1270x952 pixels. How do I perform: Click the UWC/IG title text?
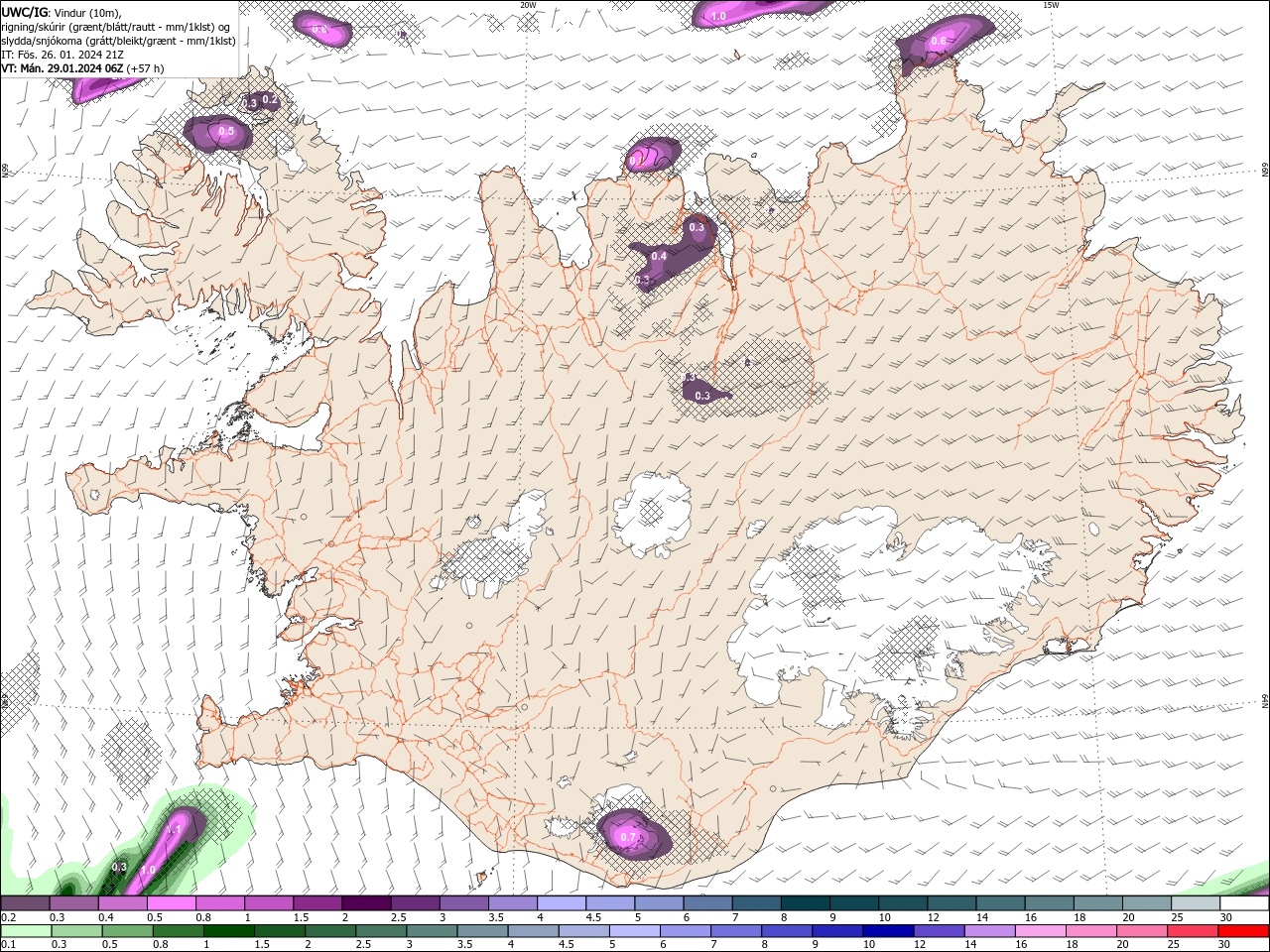[24, 12]
